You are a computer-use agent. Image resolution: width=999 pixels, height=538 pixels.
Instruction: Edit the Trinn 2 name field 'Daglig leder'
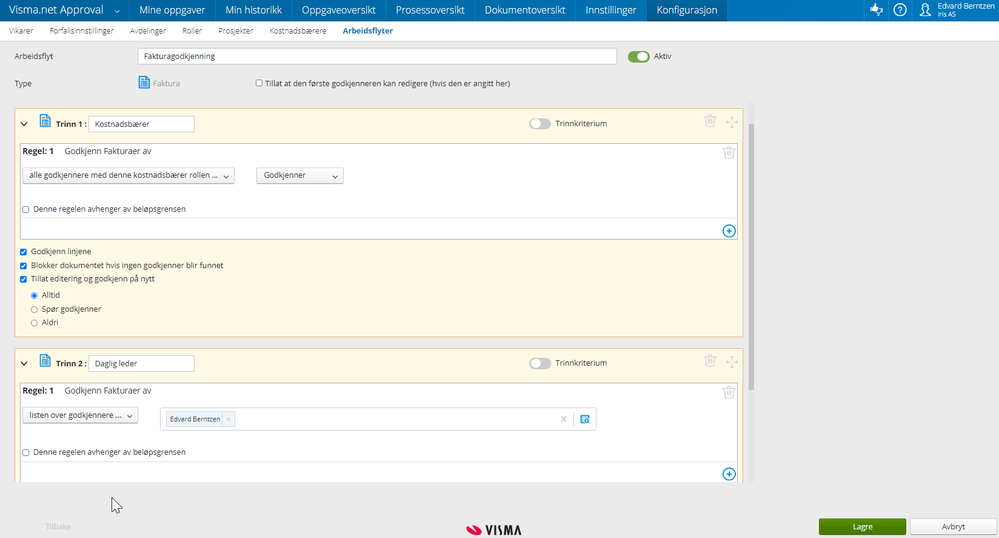coord(141,364)
